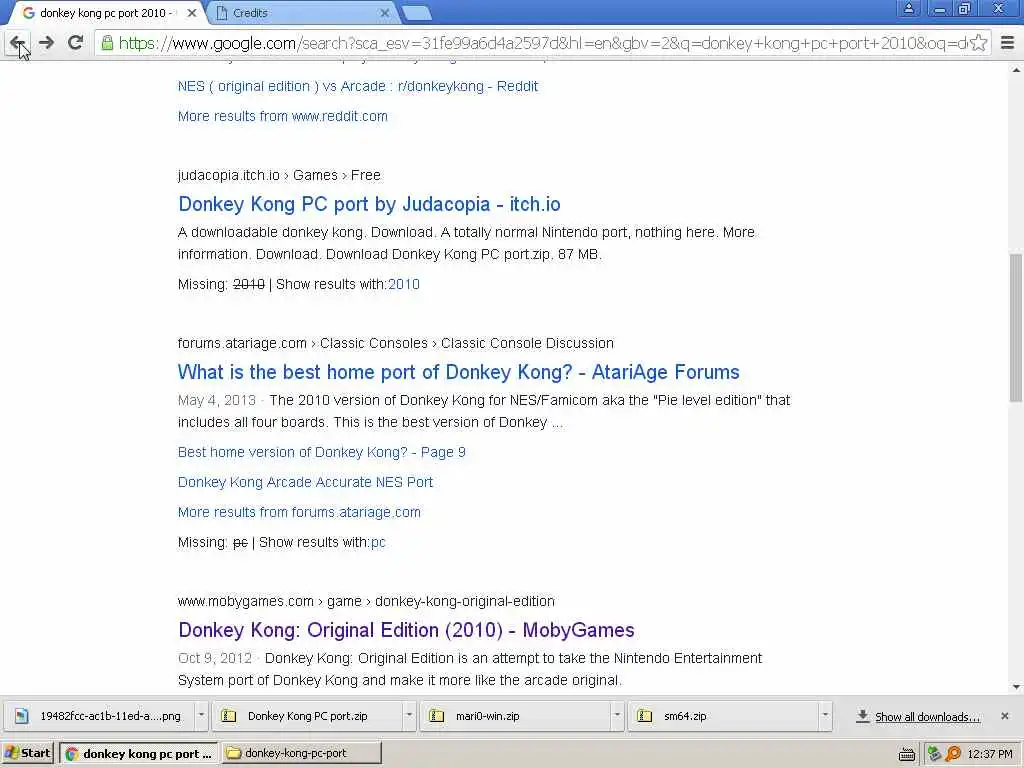
Task: Open Donkey Kong PC port by Judacopia result
Action: [x=369, y=204]
